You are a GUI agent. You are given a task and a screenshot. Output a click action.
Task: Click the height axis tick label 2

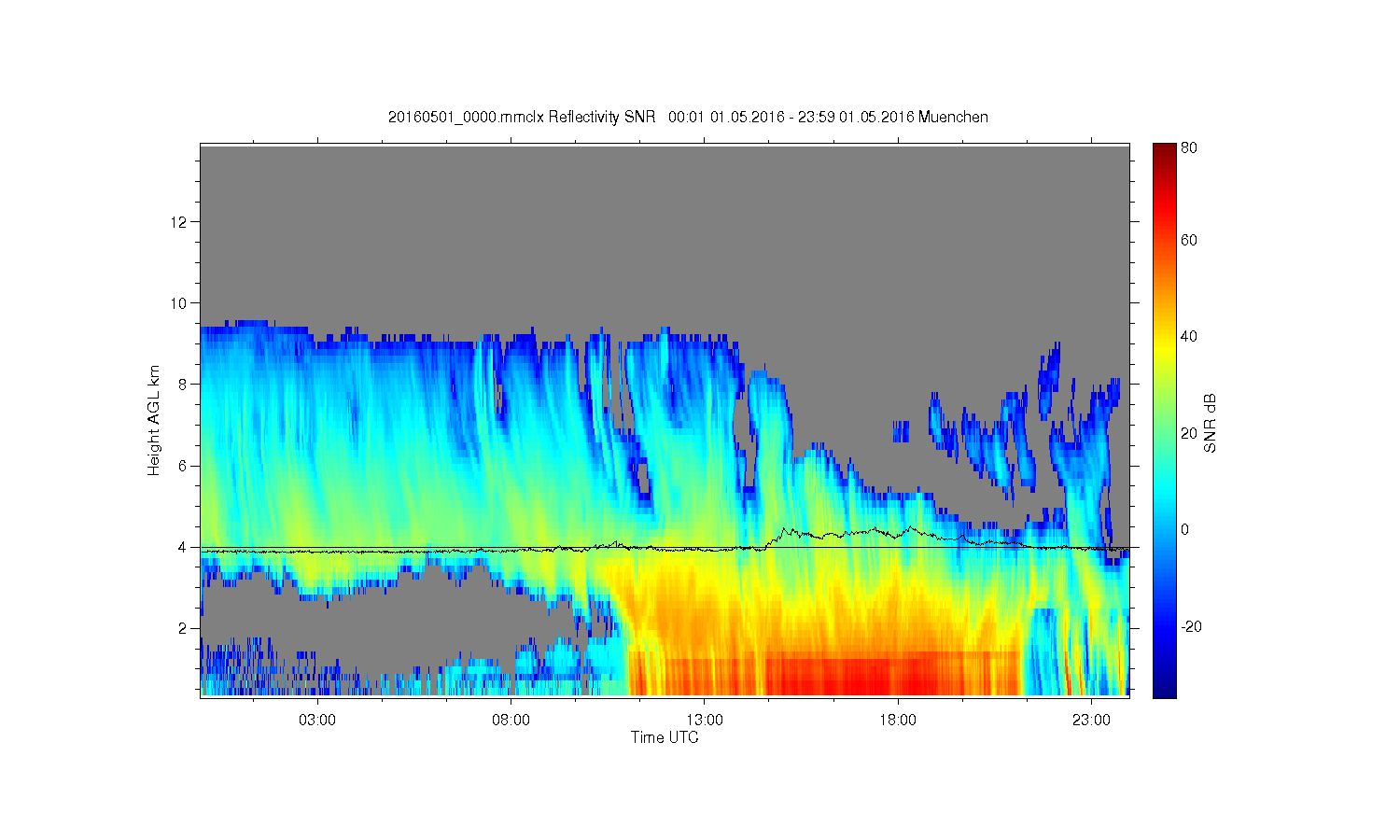point(184,628)
